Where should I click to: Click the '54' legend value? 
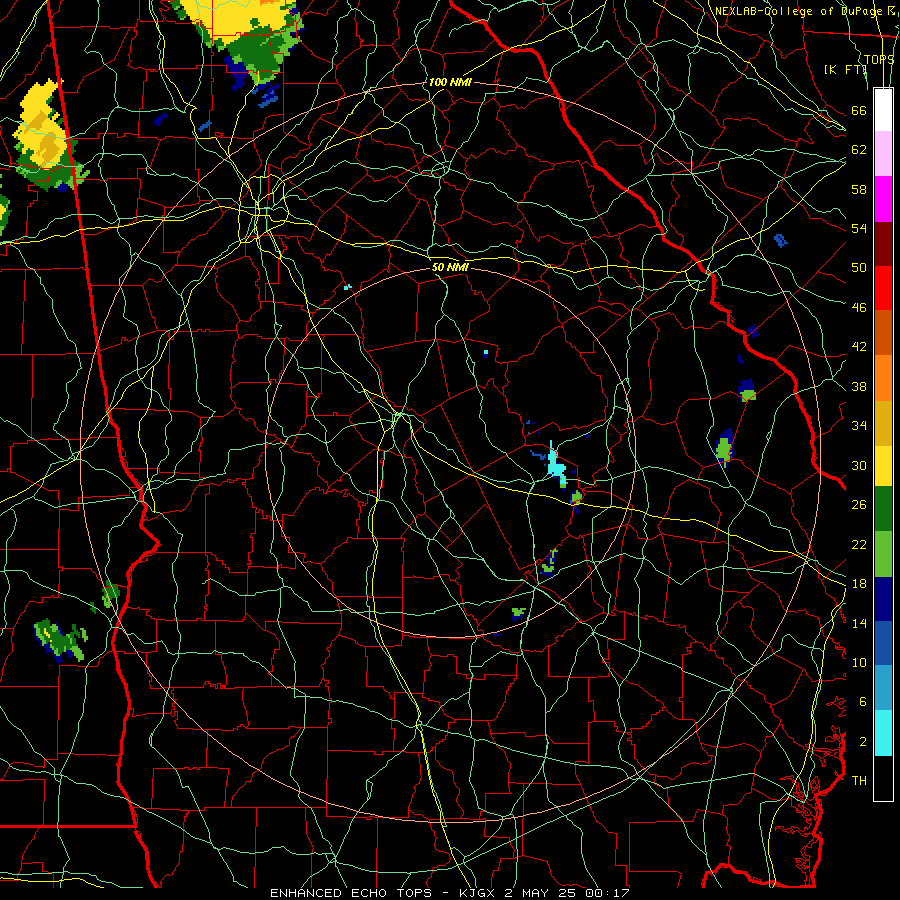point(859,228)
